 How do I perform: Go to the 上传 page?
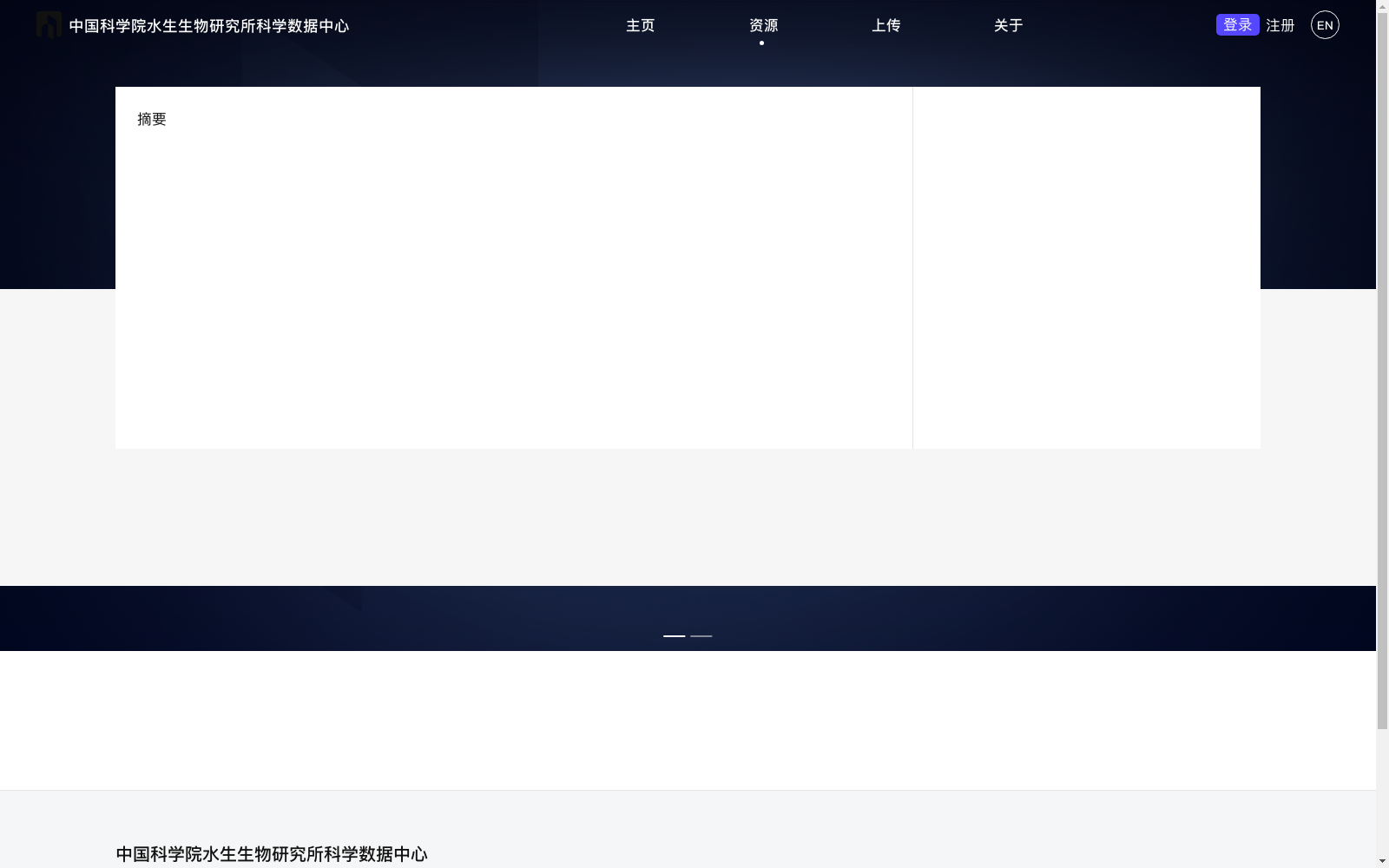click(885, 26)
